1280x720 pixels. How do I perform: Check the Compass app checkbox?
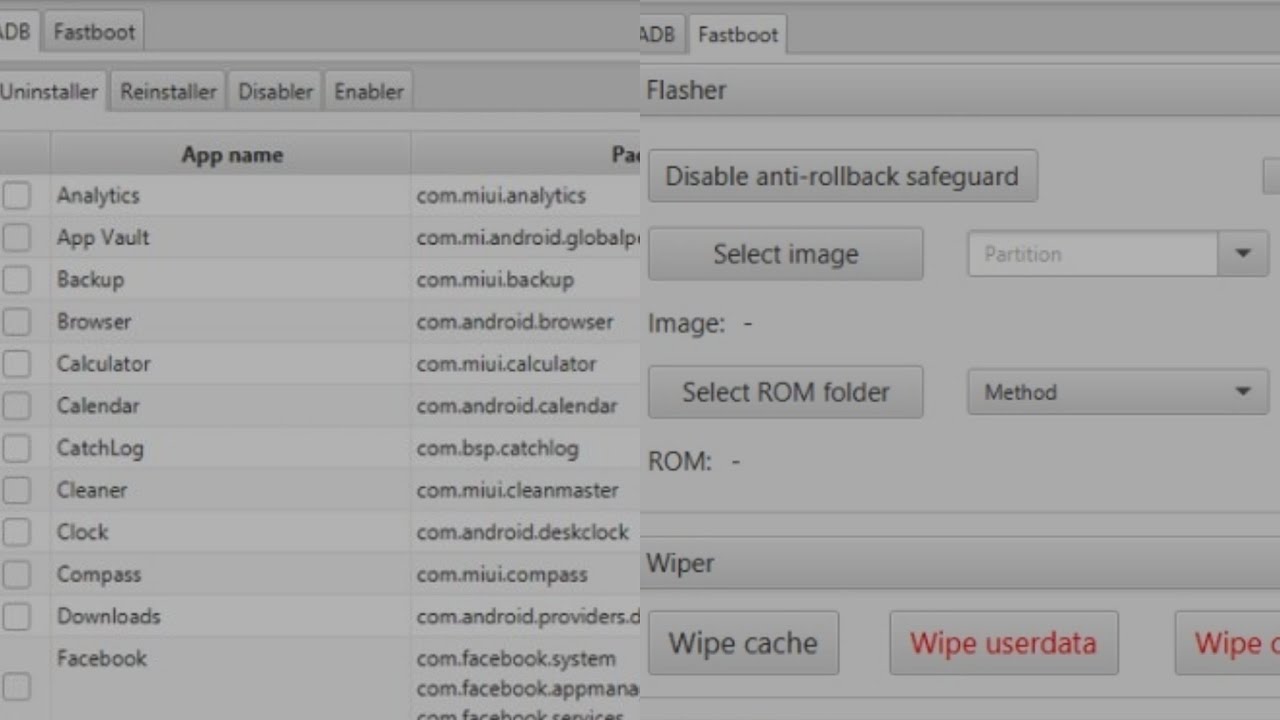[16, 574]
